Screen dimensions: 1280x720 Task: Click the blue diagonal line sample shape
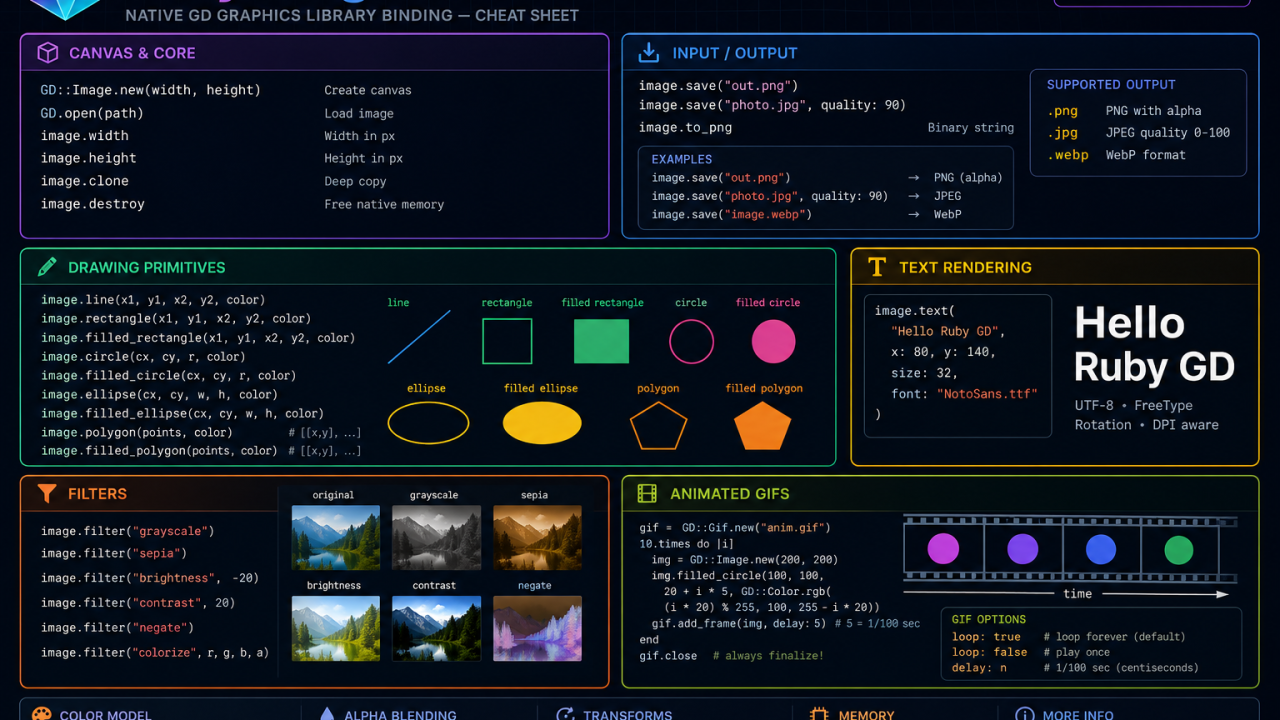(419, 337)
